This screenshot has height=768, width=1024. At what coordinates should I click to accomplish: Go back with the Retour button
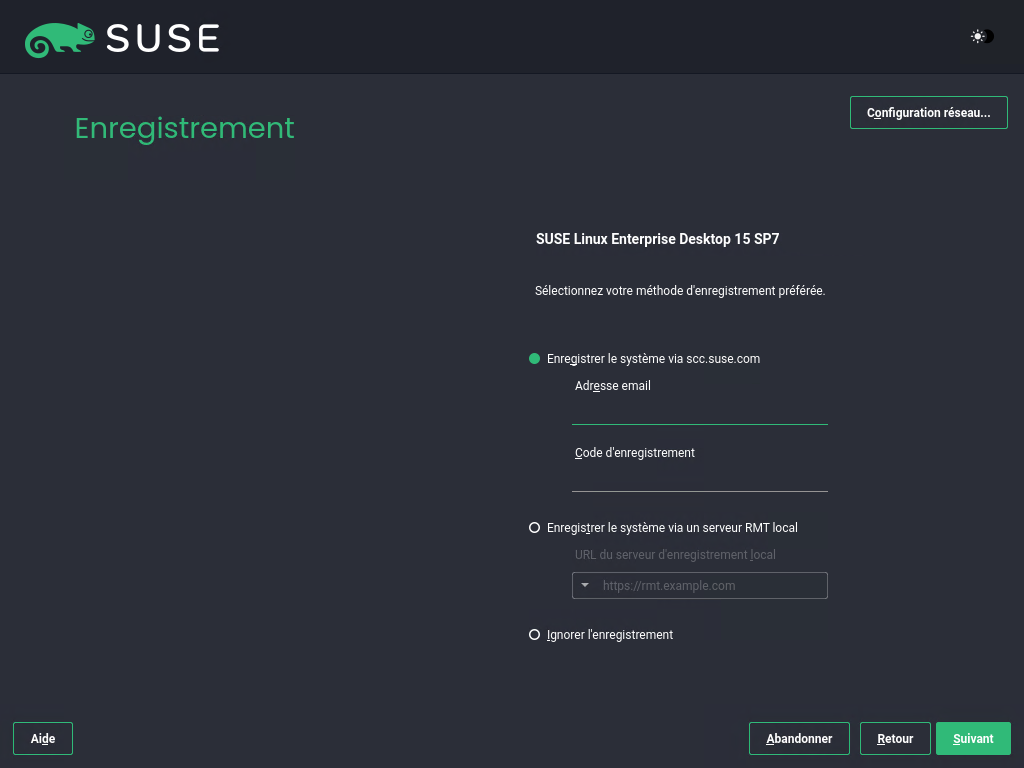(x=895, y=738)
